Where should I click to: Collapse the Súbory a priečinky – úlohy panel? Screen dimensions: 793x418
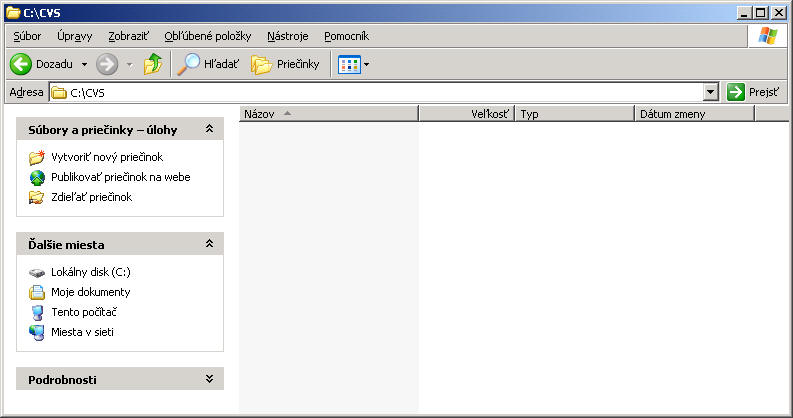[209, 129]
